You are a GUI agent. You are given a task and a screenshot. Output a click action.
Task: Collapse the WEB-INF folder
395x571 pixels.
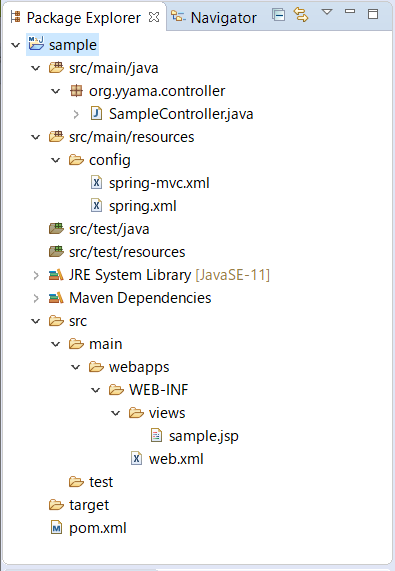[96, 390]
